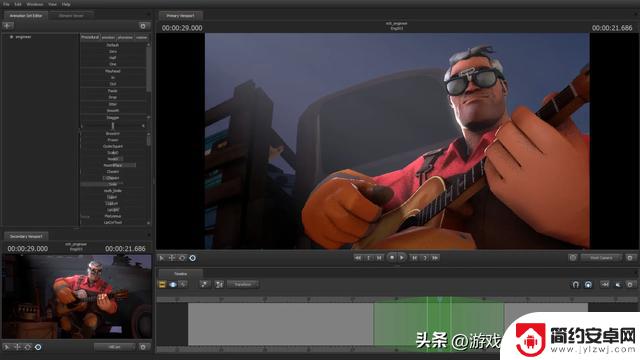Screen dimensions: 640x360
Task: Go to next clip edge
Action: (x=414, y=258)
